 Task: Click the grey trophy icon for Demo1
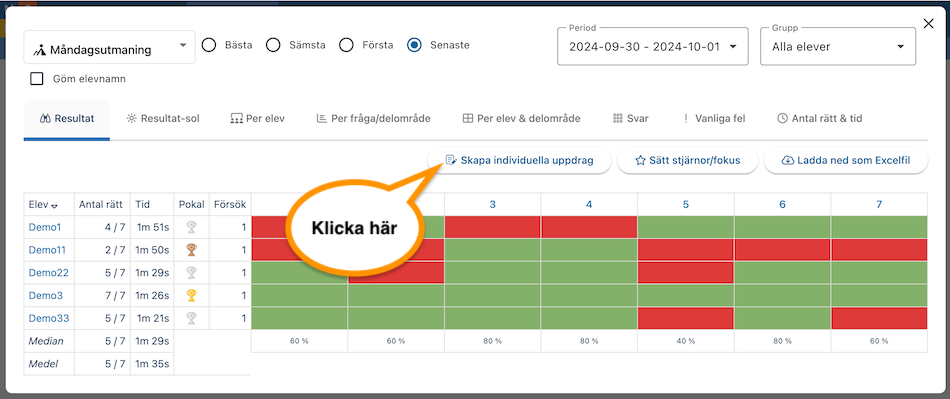[191, 227]
